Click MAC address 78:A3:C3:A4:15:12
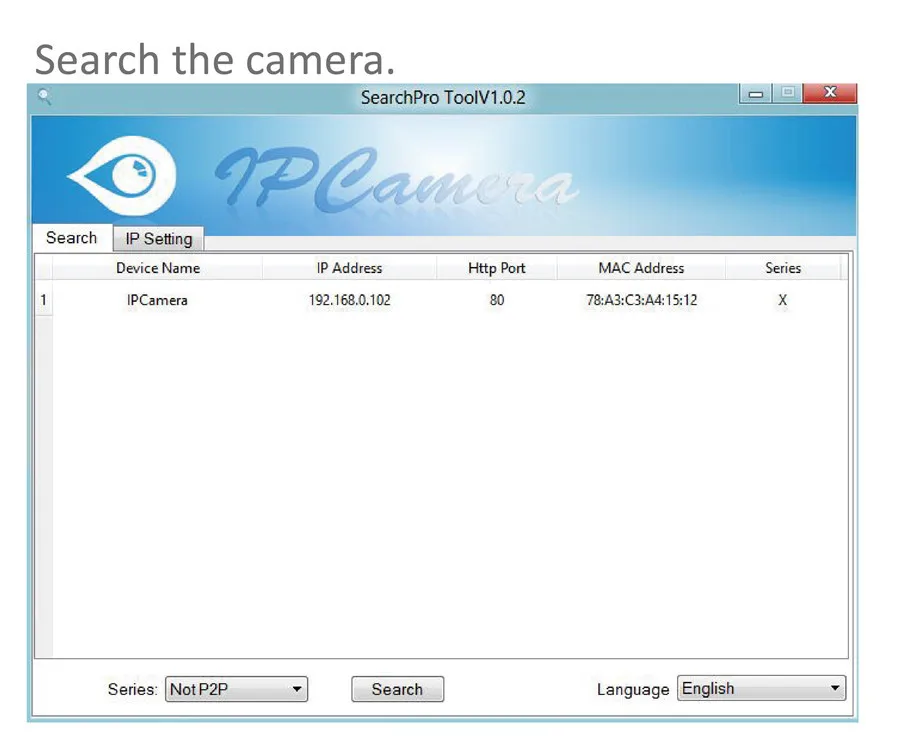Viewport: 900px width, 753px height. 642,300
